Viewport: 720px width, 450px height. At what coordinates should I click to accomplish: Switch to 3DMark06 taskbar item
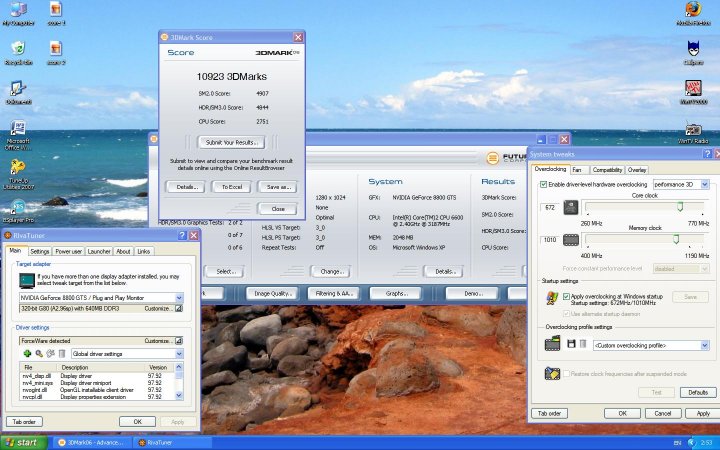pyautogui.click(x=91, y=443)
